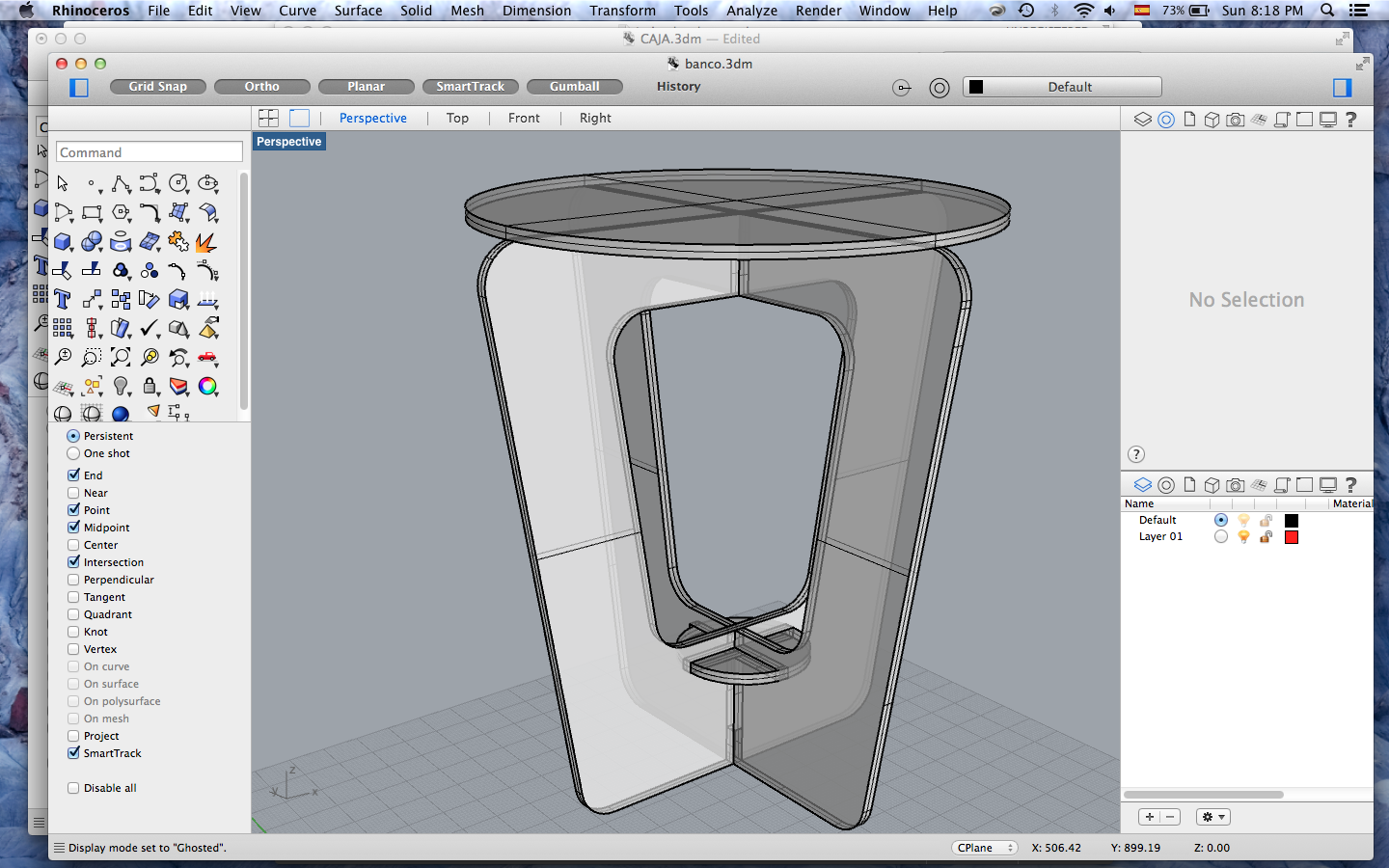
Task: Open the gear actions menu below layers
Action: coord(1212,817)
